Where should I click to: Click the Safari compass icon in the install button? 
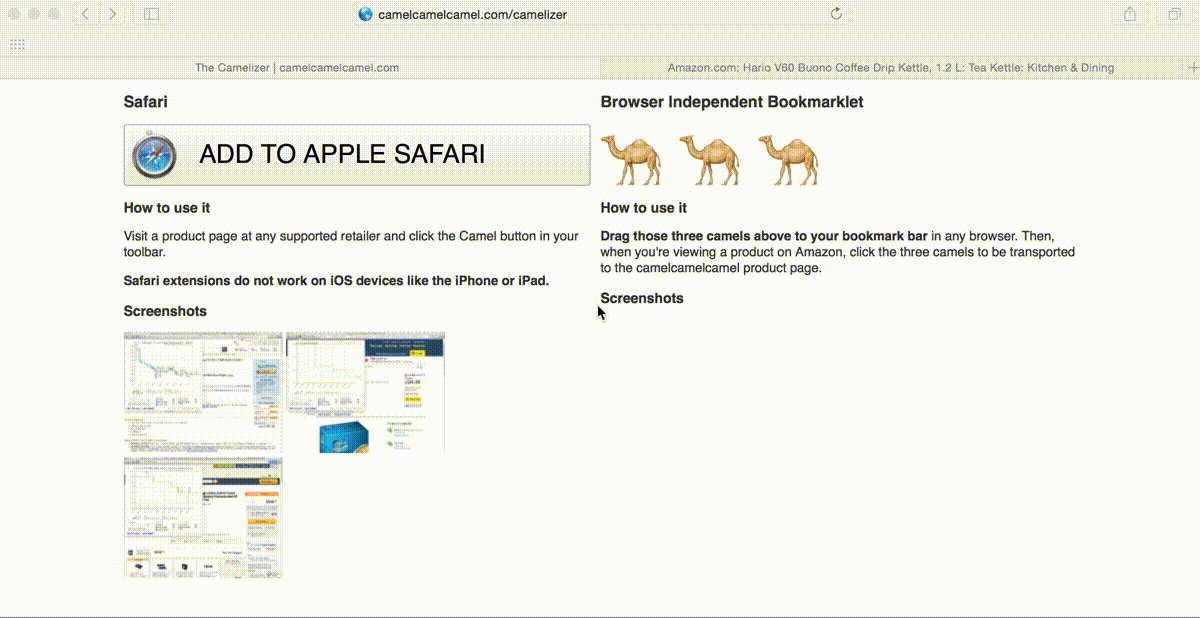point(154,155)
